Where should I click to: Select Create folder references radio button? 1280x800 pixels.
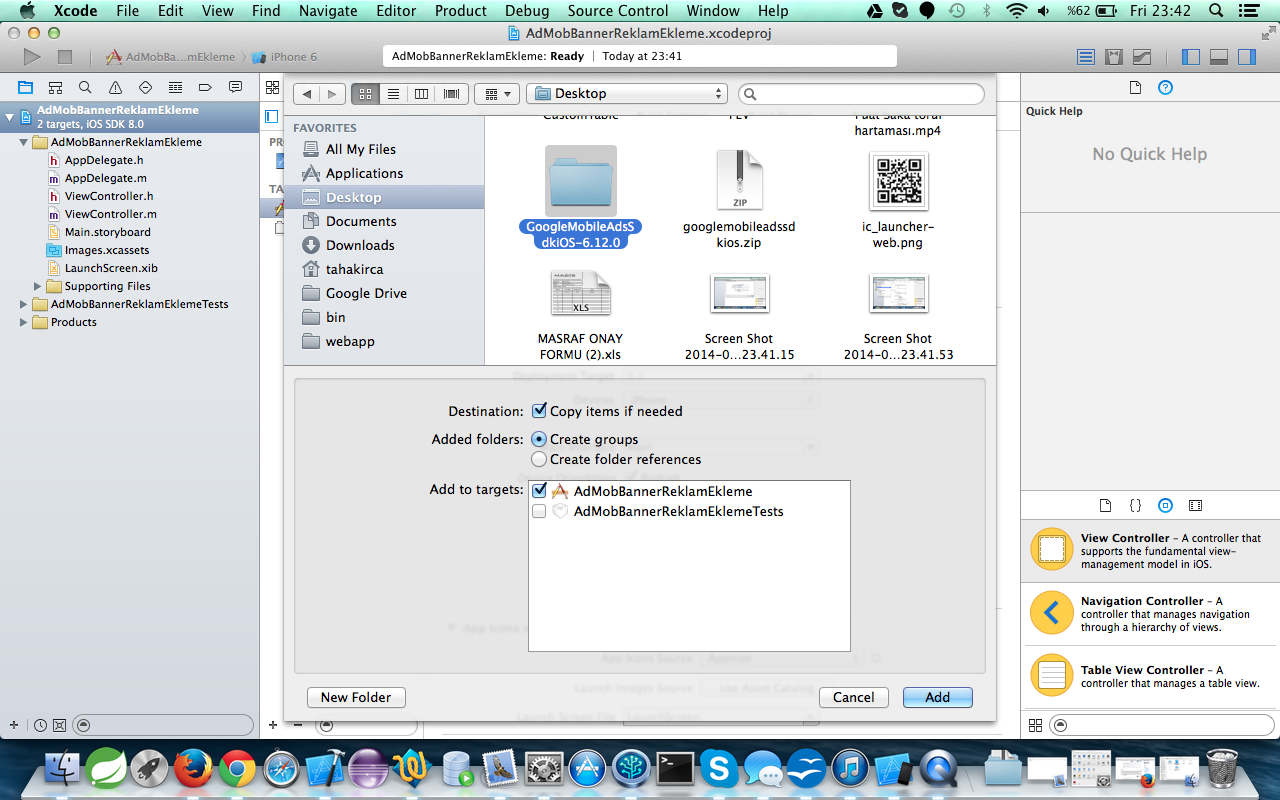click(x=539, y=459)
